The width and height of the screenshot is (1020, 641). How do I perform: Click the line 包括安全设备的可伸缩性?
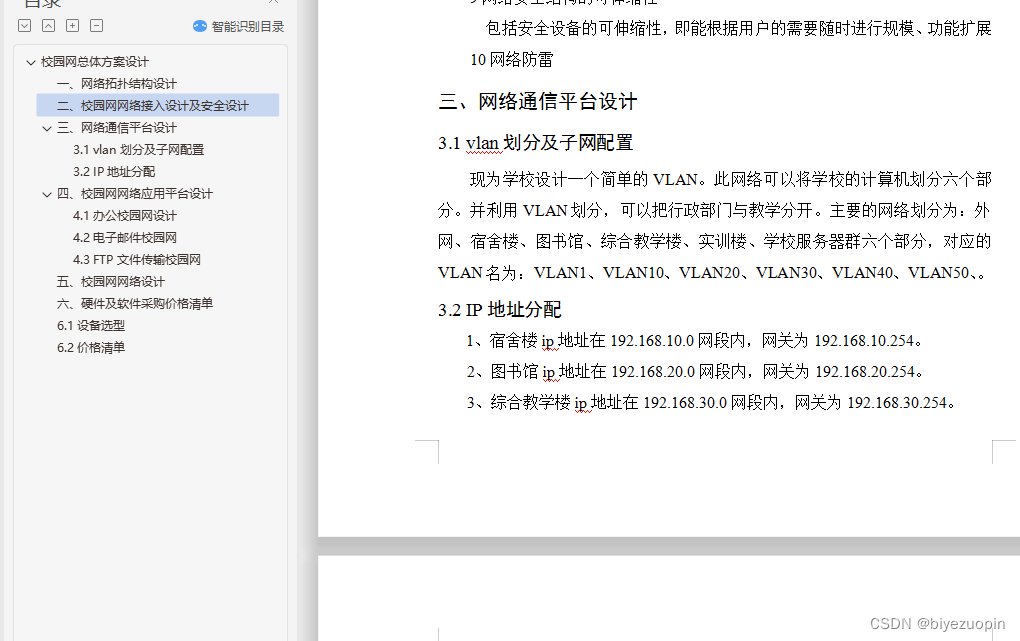738,29
